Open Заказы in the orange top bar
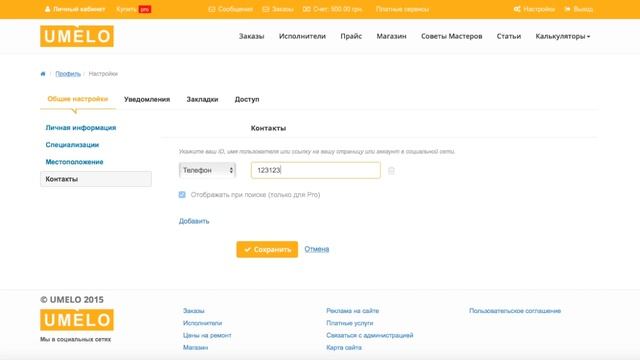 pos(278,9)
